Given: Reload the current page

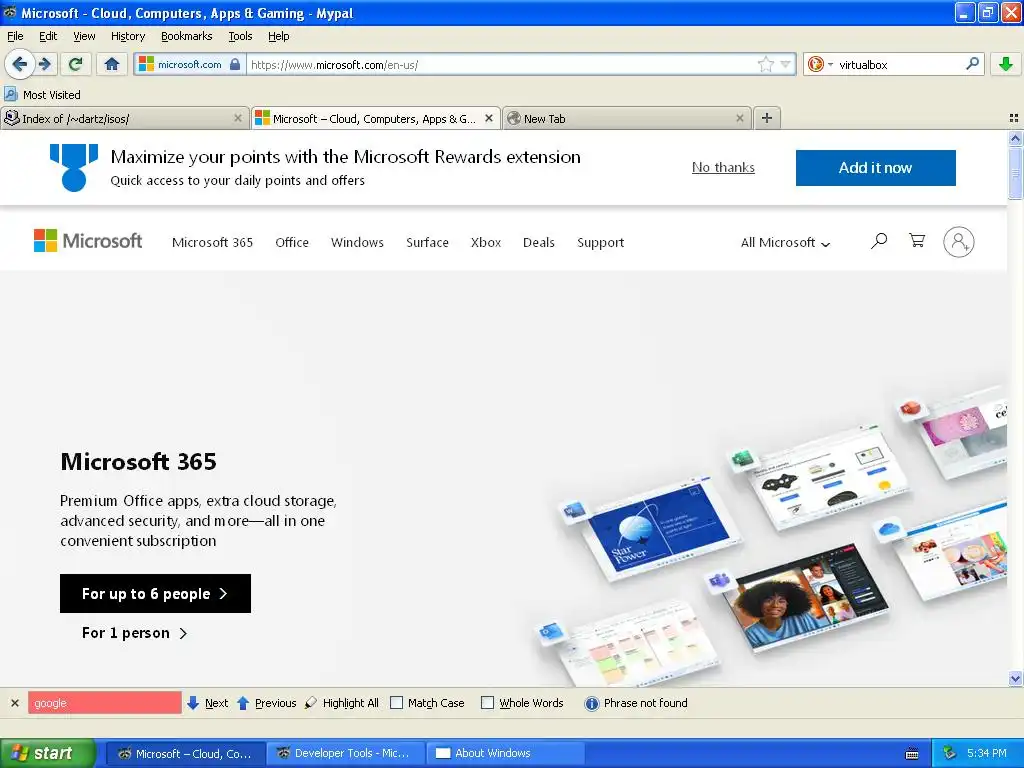Looking at the screenshot, I should click(x=75, y=64).
